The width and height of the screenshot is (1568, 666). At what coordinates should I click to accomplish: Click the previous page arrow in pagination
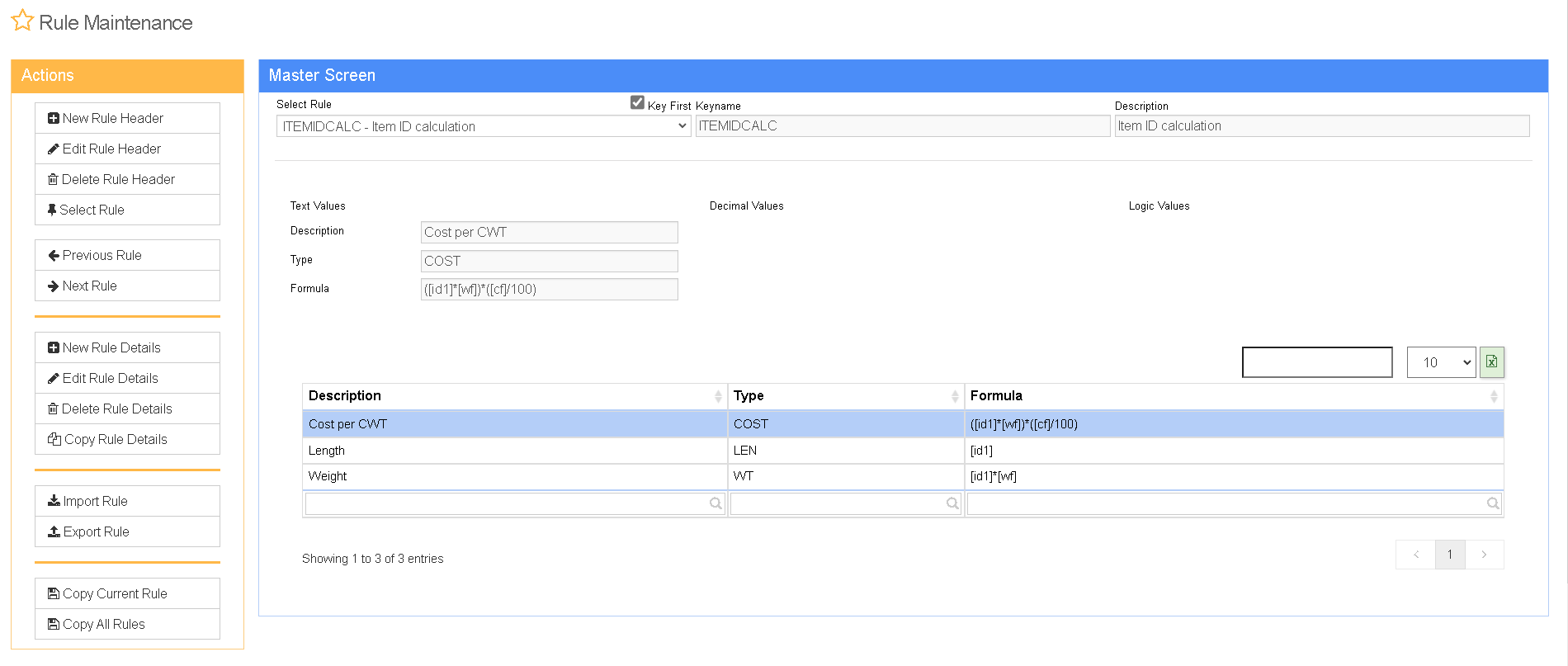[1416, 555]
